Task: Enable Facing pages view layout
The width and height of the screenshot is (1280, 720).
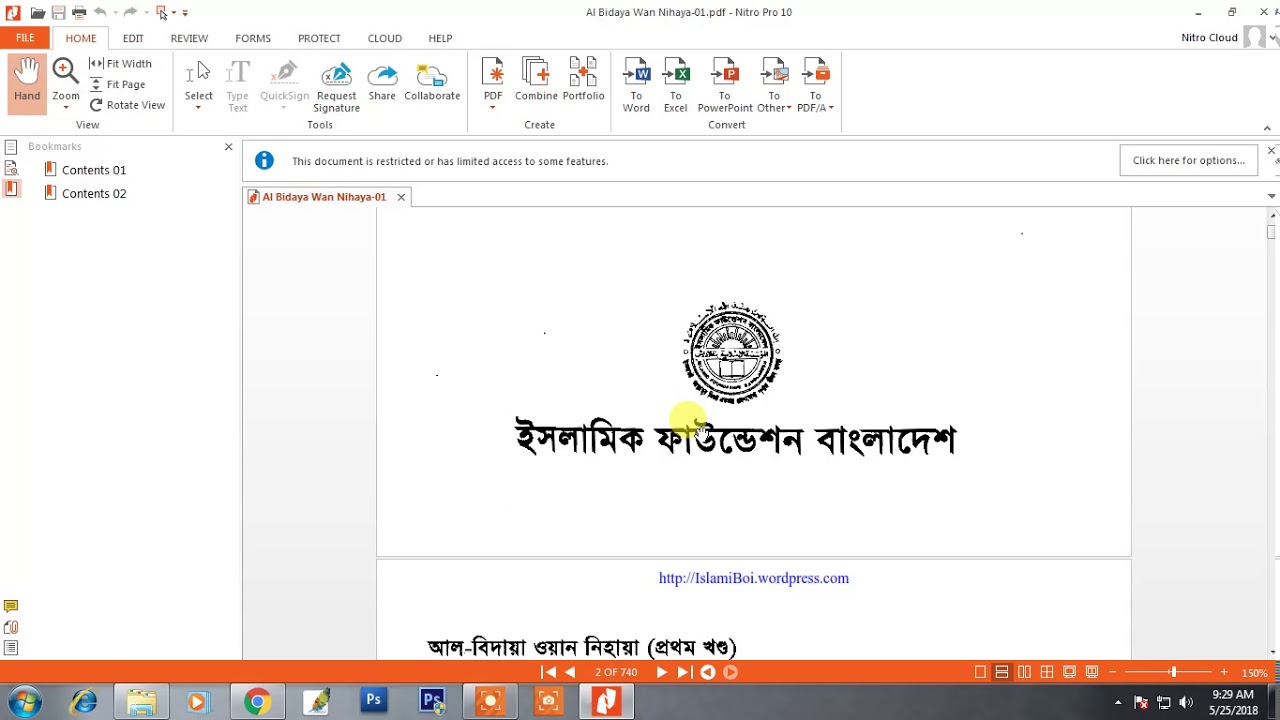Action: 1025,672
